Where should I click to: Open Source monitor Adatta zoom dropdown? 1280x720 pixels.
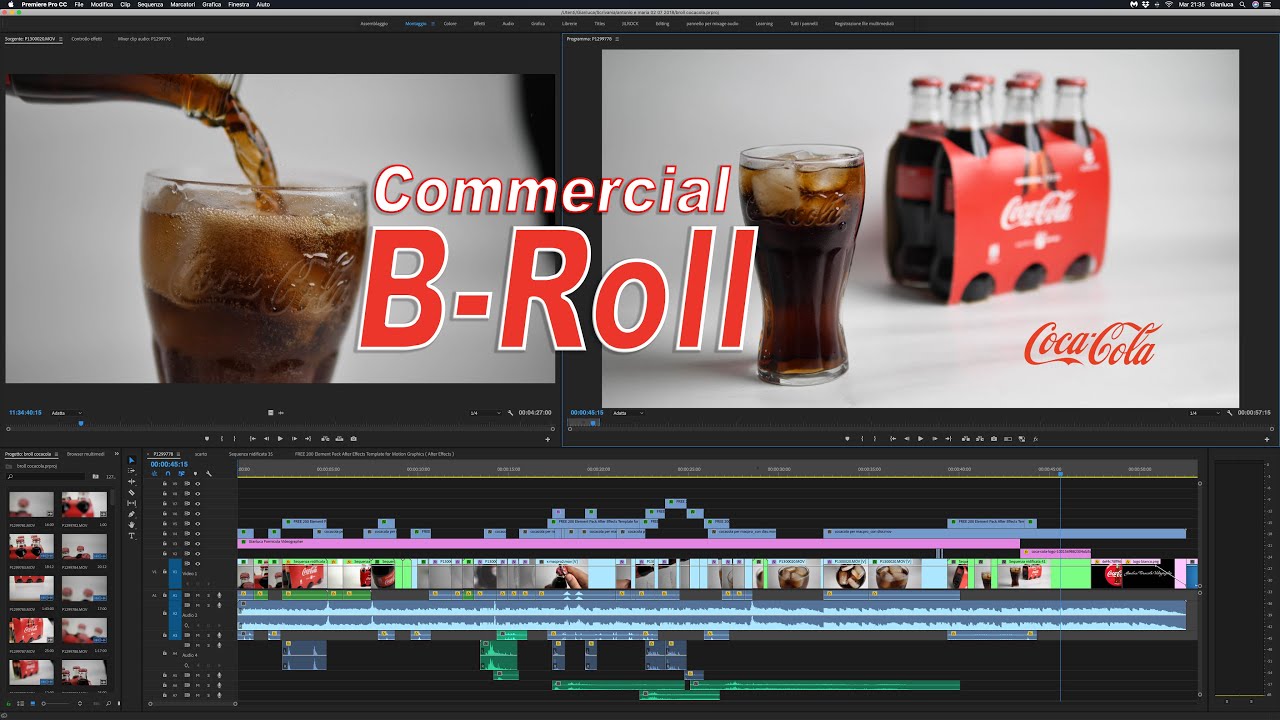(x=67, y=412)
